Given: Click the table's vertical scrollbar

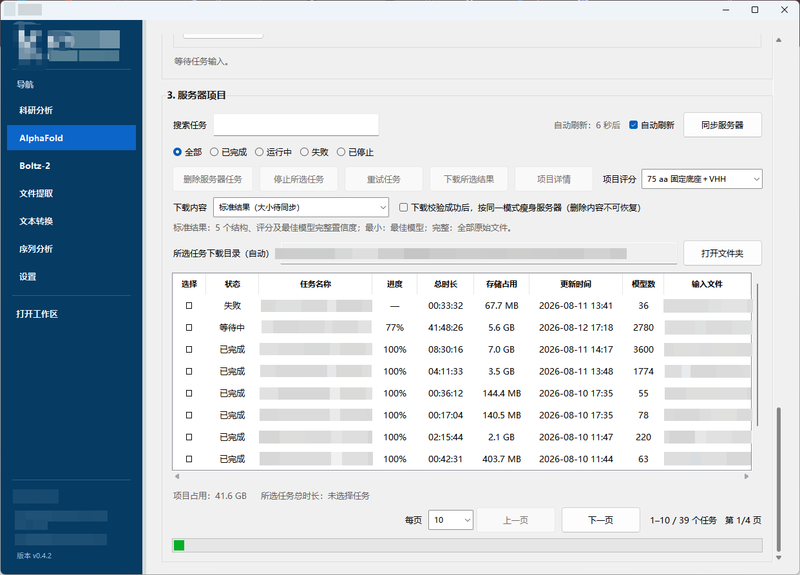Looking at the screenshot, I should coord(758,355).
